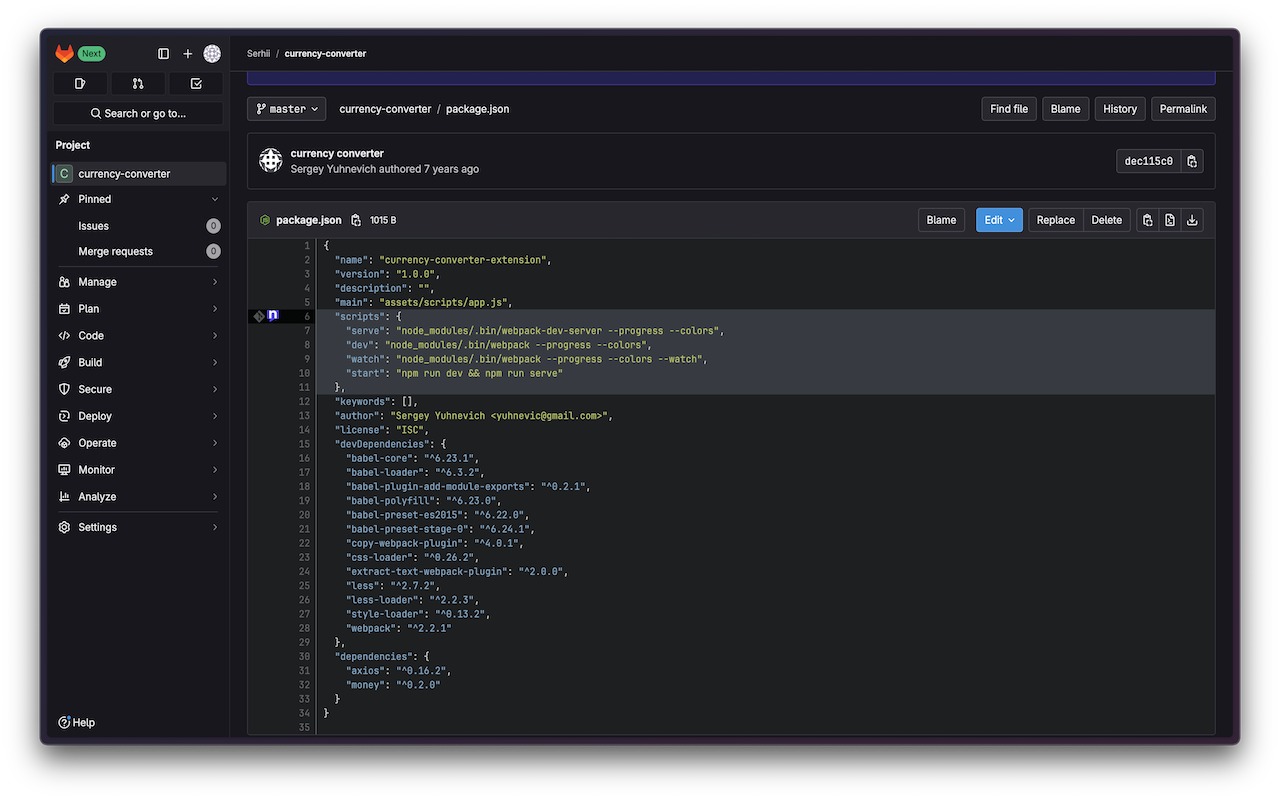Click the blue blame icon on line 6
Image resolution: width=1280 pixels, height=800 pixels.
click(273, 316)
